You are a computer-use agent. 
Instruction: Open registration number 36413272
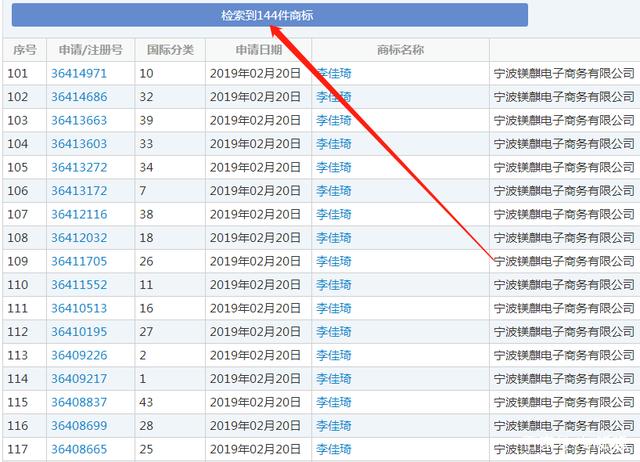(x=79, y=167)
